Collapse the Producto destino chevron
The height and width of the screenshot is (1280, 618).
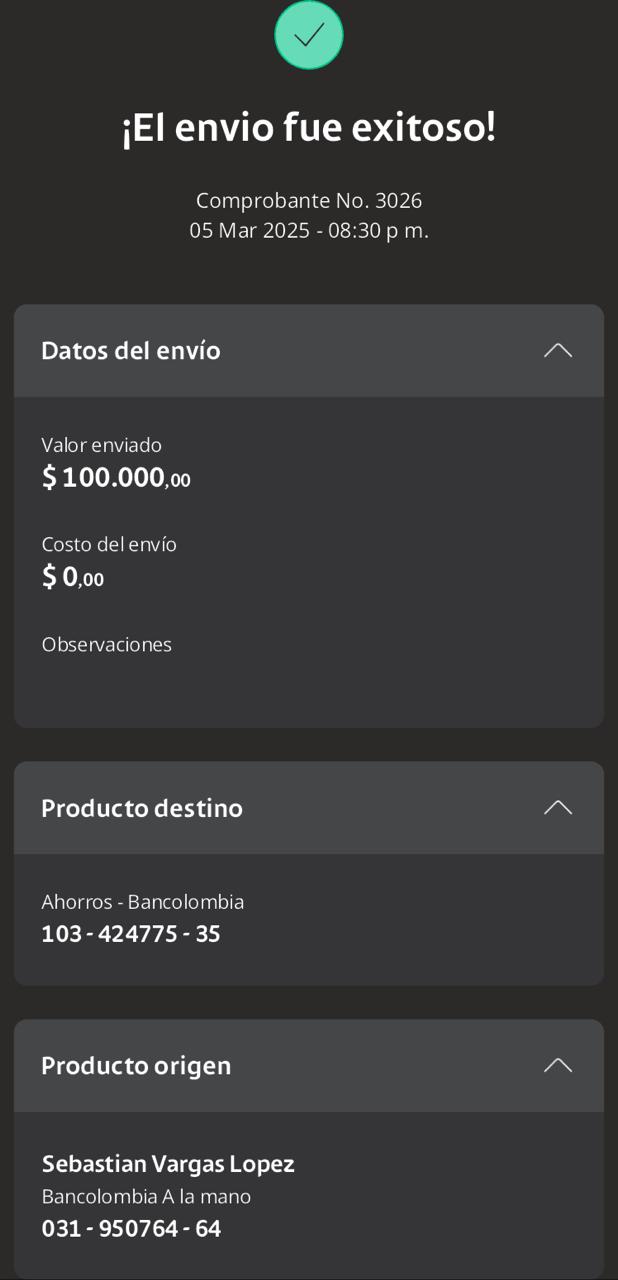[x=557, y=807]
